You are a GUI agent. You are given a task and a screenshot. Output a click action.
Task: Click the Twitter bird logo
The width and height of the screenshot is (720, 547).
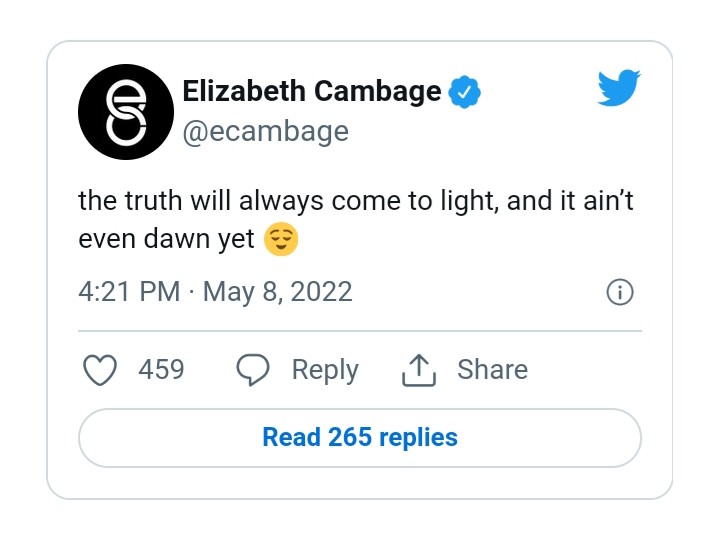[x=619, y=89]
